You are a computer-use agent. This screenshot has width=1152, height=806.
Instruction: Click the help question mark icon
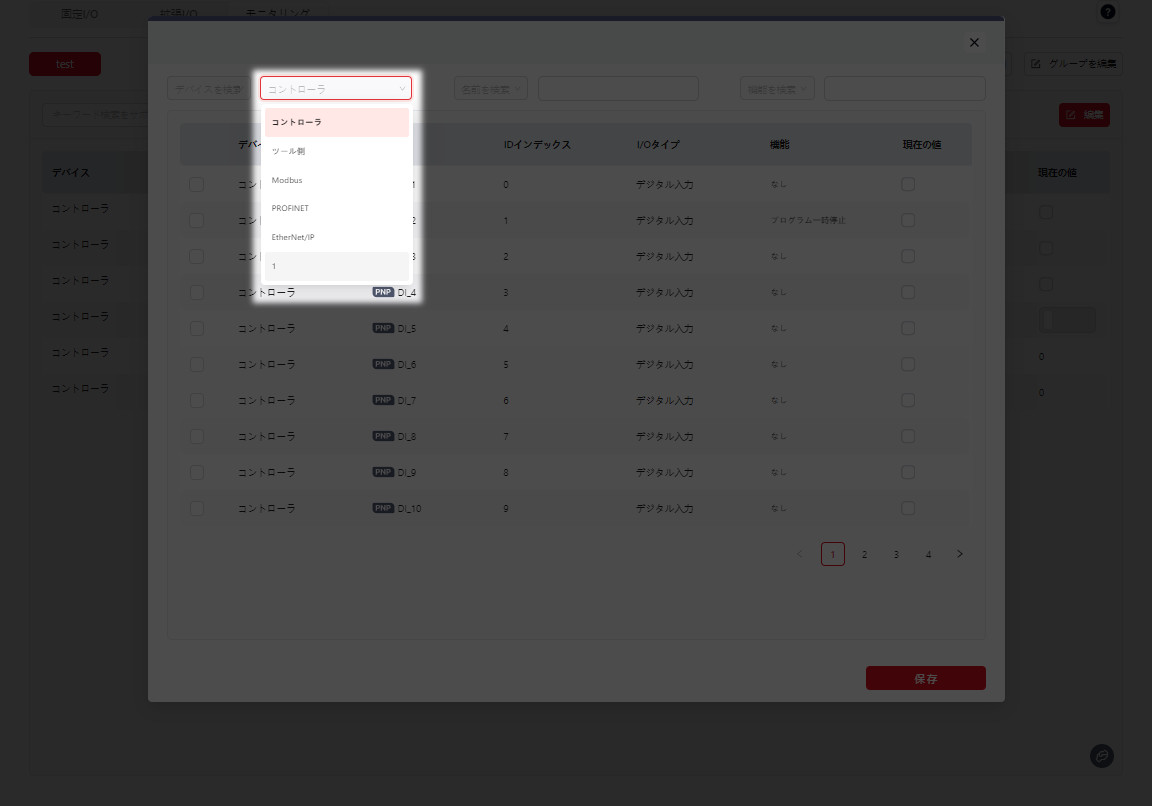(1107, 12)
